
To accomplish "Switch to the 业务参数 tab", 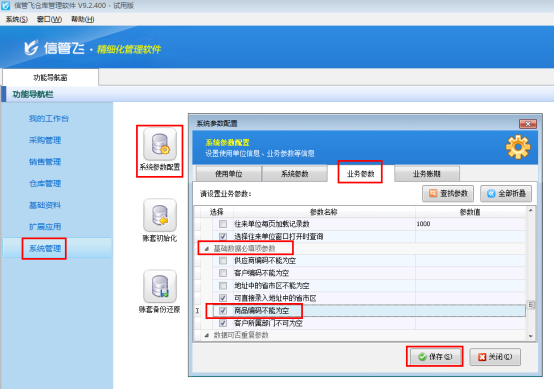I will pos(360,173).
